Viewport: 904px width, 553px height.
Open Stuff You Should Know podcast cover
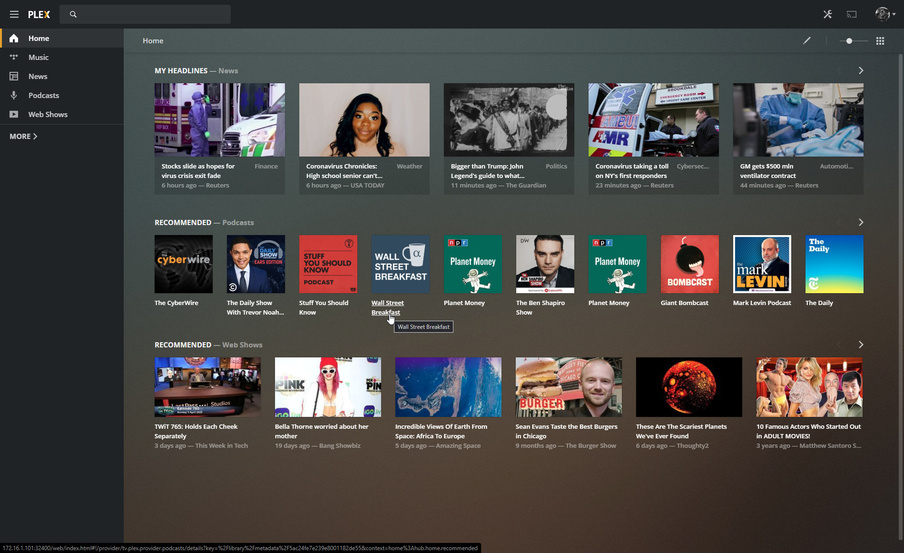(328, 264)
